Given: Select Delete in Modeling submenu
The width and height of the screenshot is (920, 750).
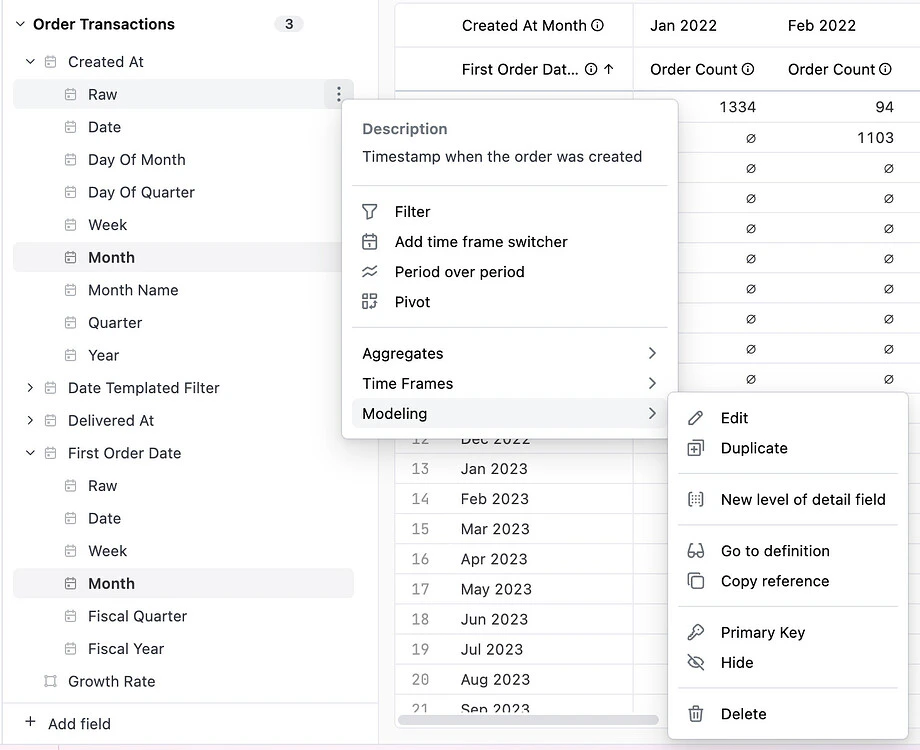Looking at the screenshot, I should (x=788, y=714).
